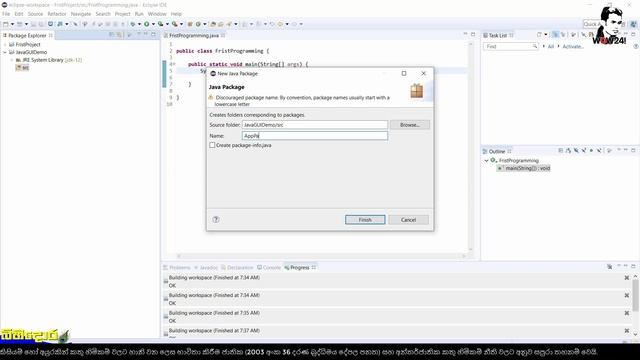
Task: Click the Source folder input field
Action: point(315,125)
